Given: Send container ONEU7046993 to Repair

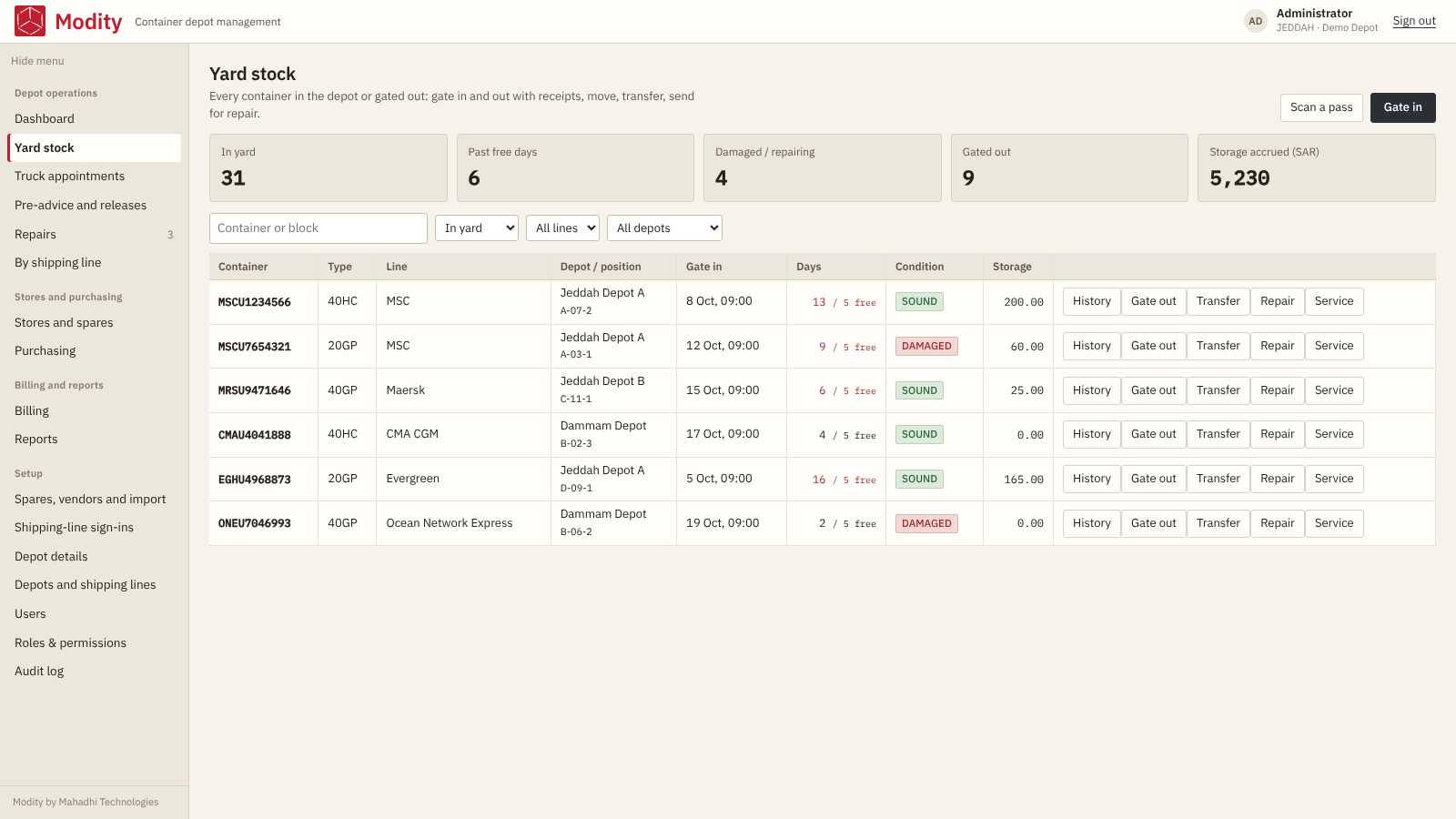Looking at the screenshot, I should (1278, 523).
